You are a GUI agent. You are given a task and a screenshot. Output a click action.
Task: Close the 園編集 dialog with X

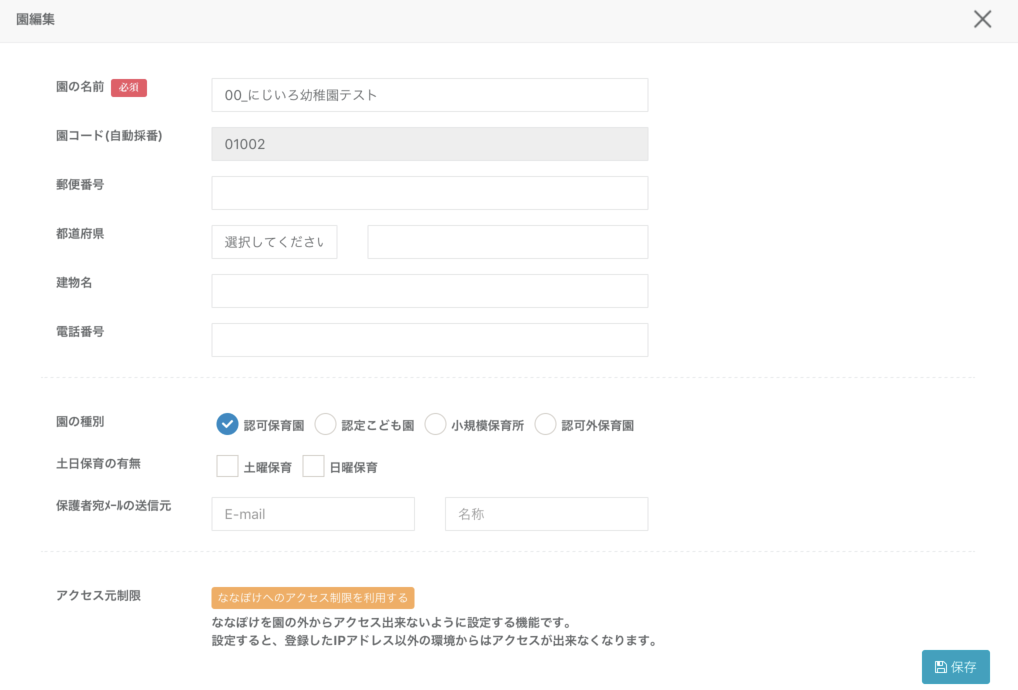coord(982,20)
